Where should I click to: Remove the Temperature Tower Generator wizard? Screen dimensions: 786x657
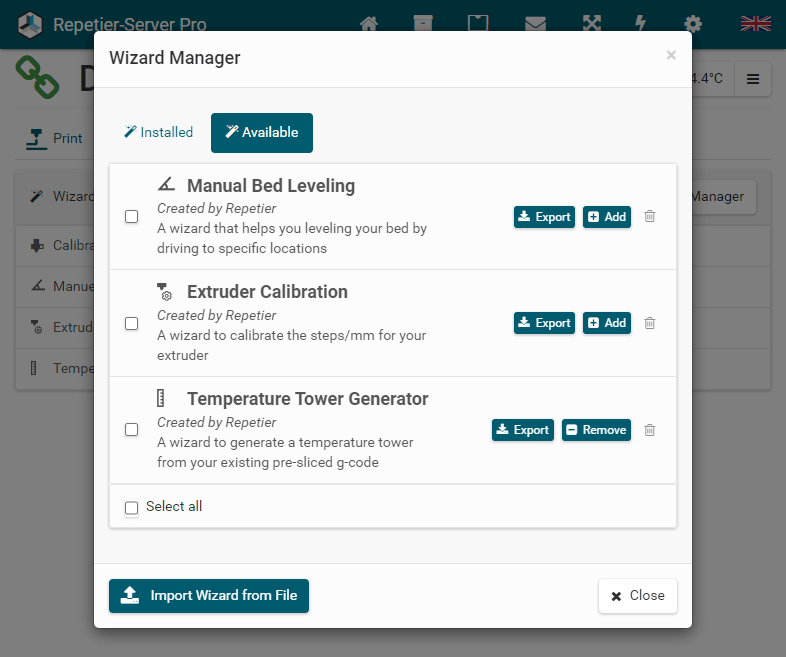tap(597, 430)
